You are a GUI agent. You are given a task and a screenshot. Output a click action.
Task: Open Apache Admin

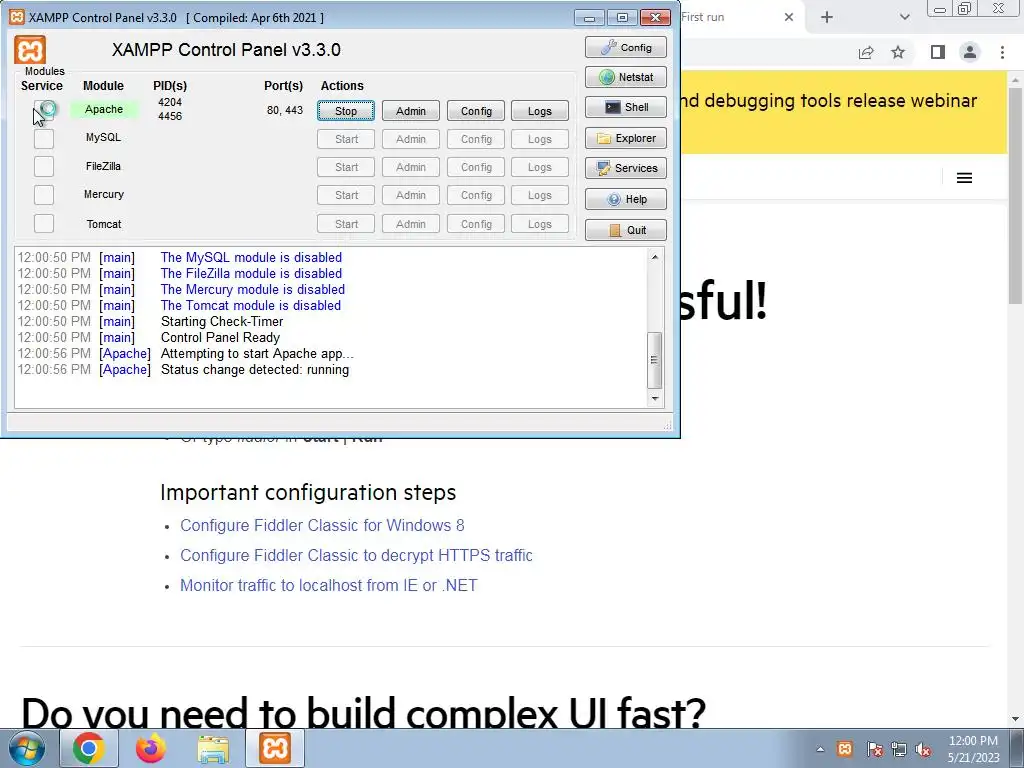click(411, 111)
